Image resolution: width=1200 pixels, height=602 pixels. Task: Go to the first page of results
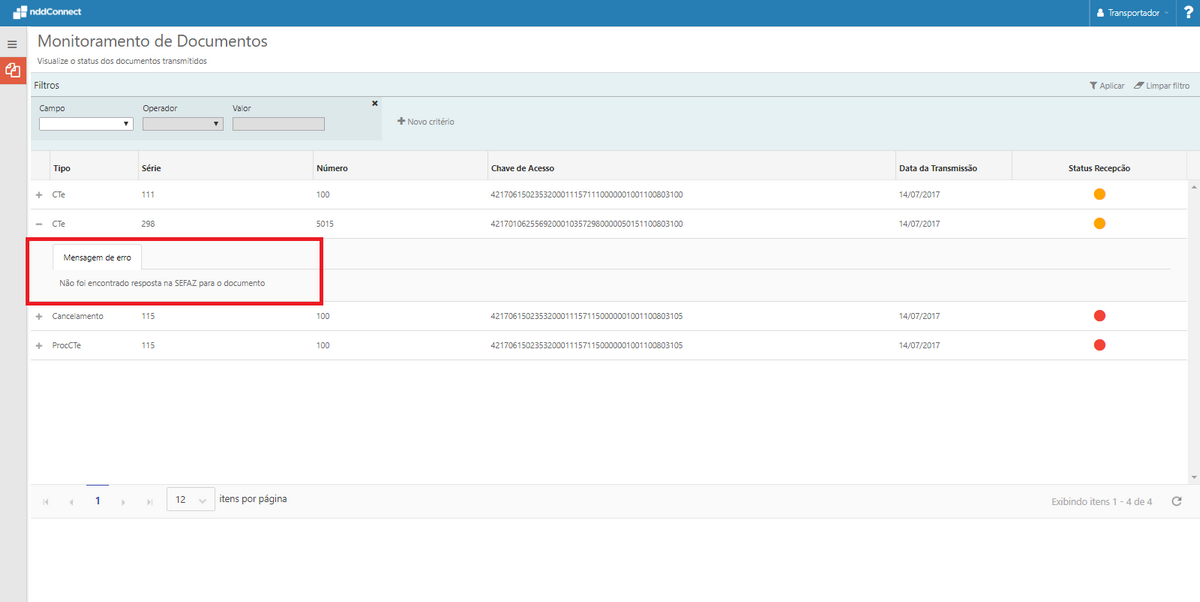coord(46,501)
